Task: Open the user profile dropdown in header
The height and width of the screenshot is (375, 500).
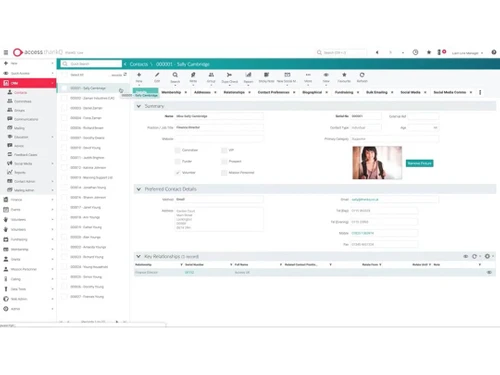Action: pos(467,53)
